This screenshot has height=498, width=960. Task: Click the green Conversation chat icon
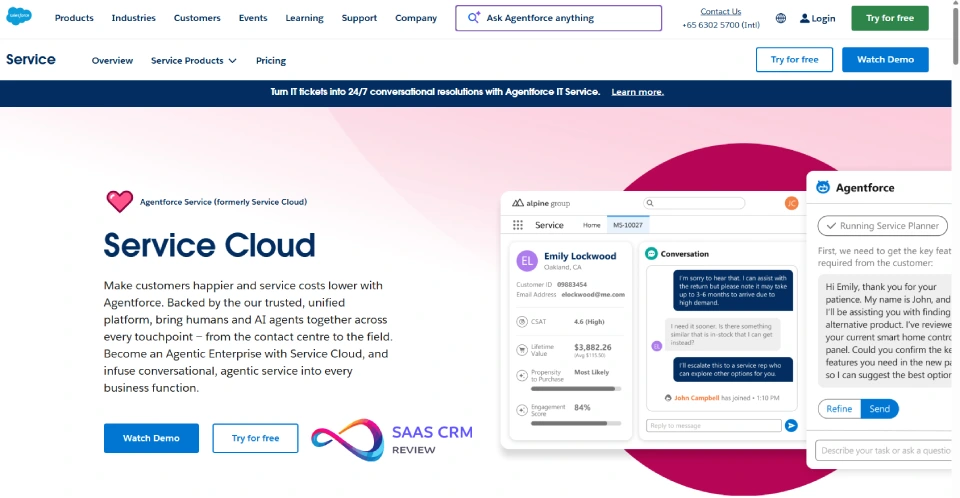pos(651,254)
